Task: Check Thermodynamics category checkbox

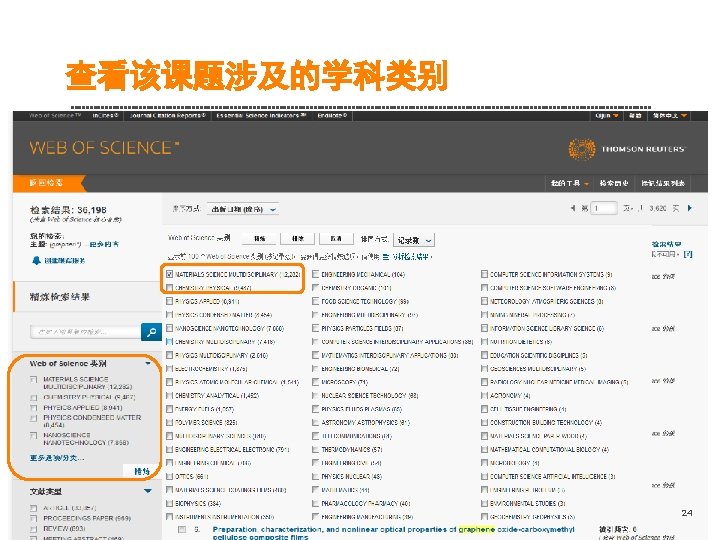Action: pos(315,450)
